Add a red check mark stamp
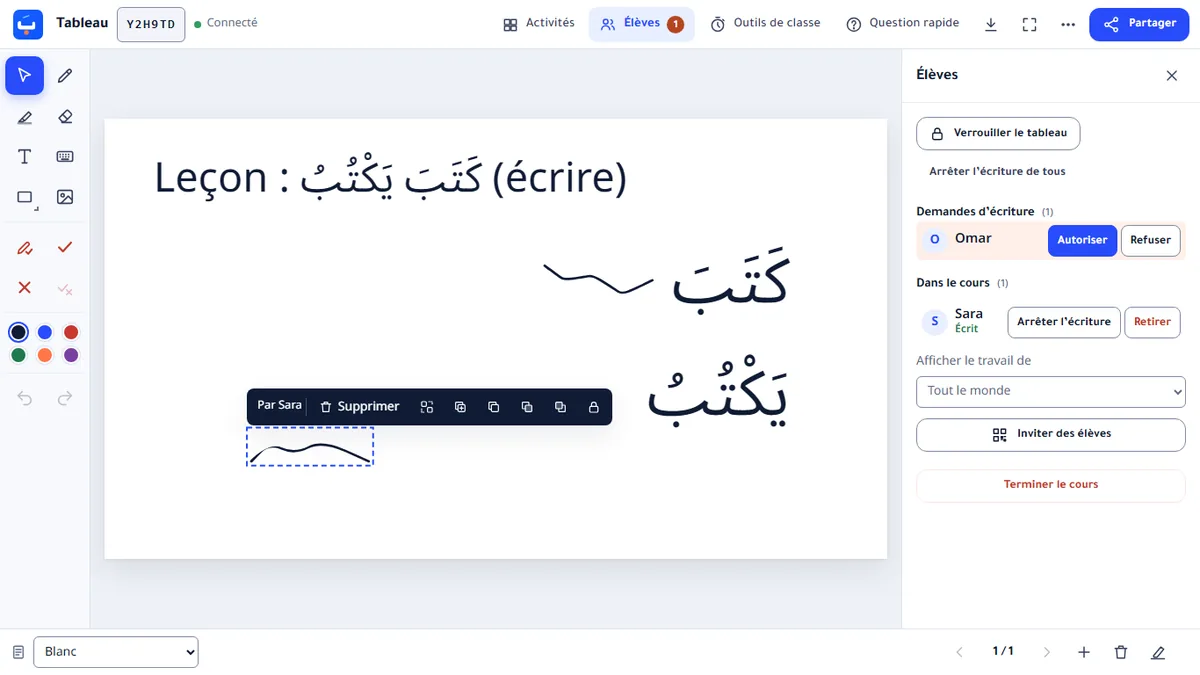 coord(65,247)
